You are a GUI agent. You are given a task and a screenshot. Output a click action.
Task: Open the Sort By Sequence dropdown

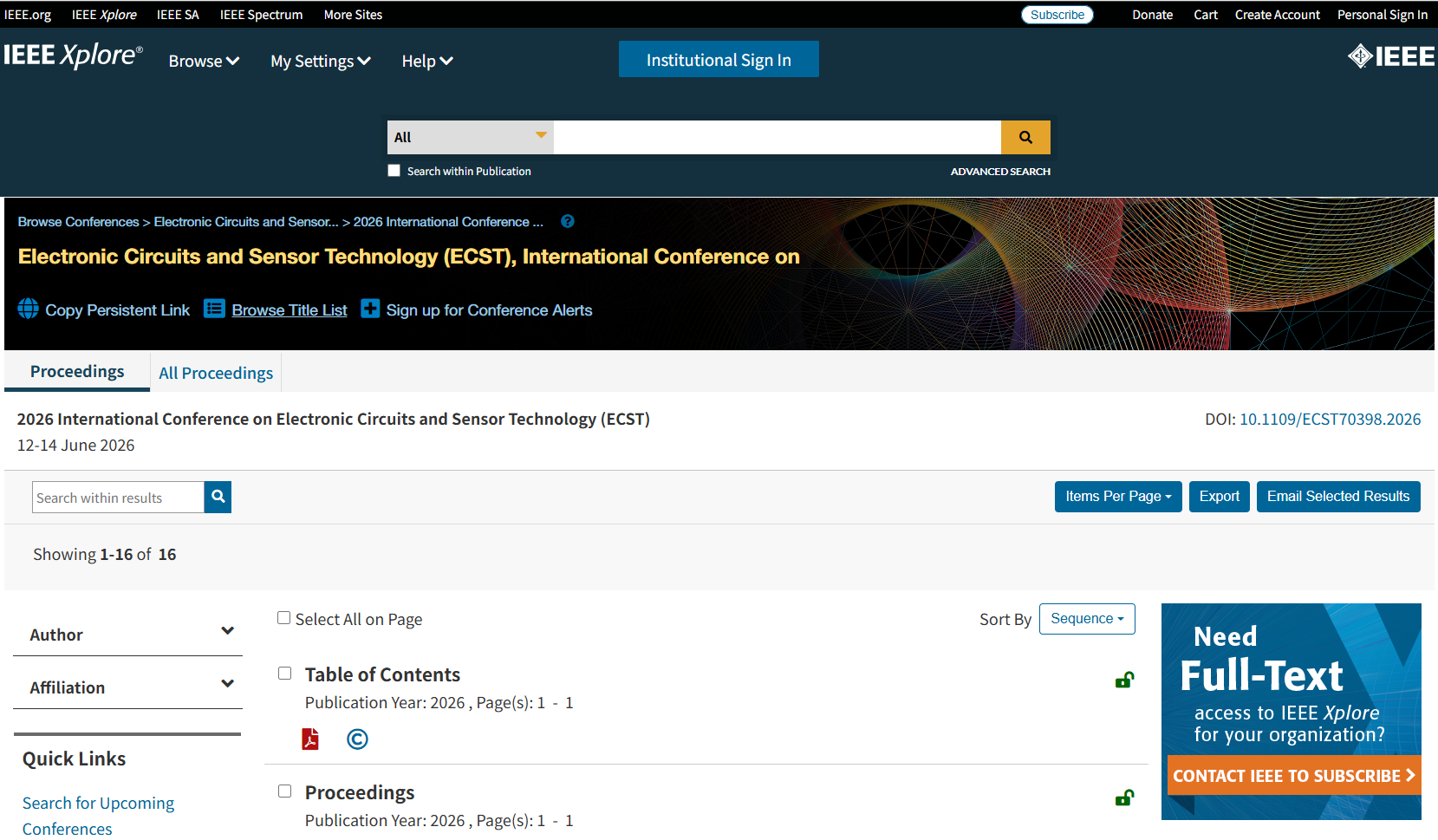click(x=1087, y=619)
